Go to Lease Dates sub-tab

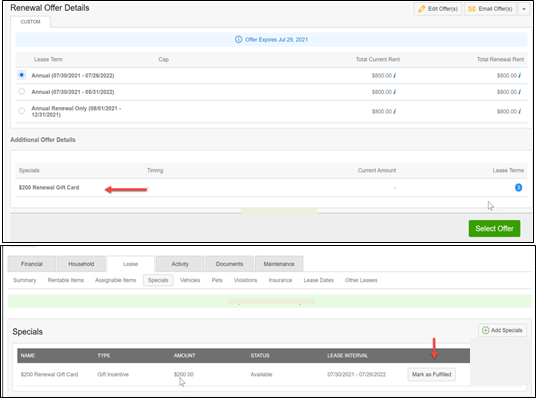319,280
